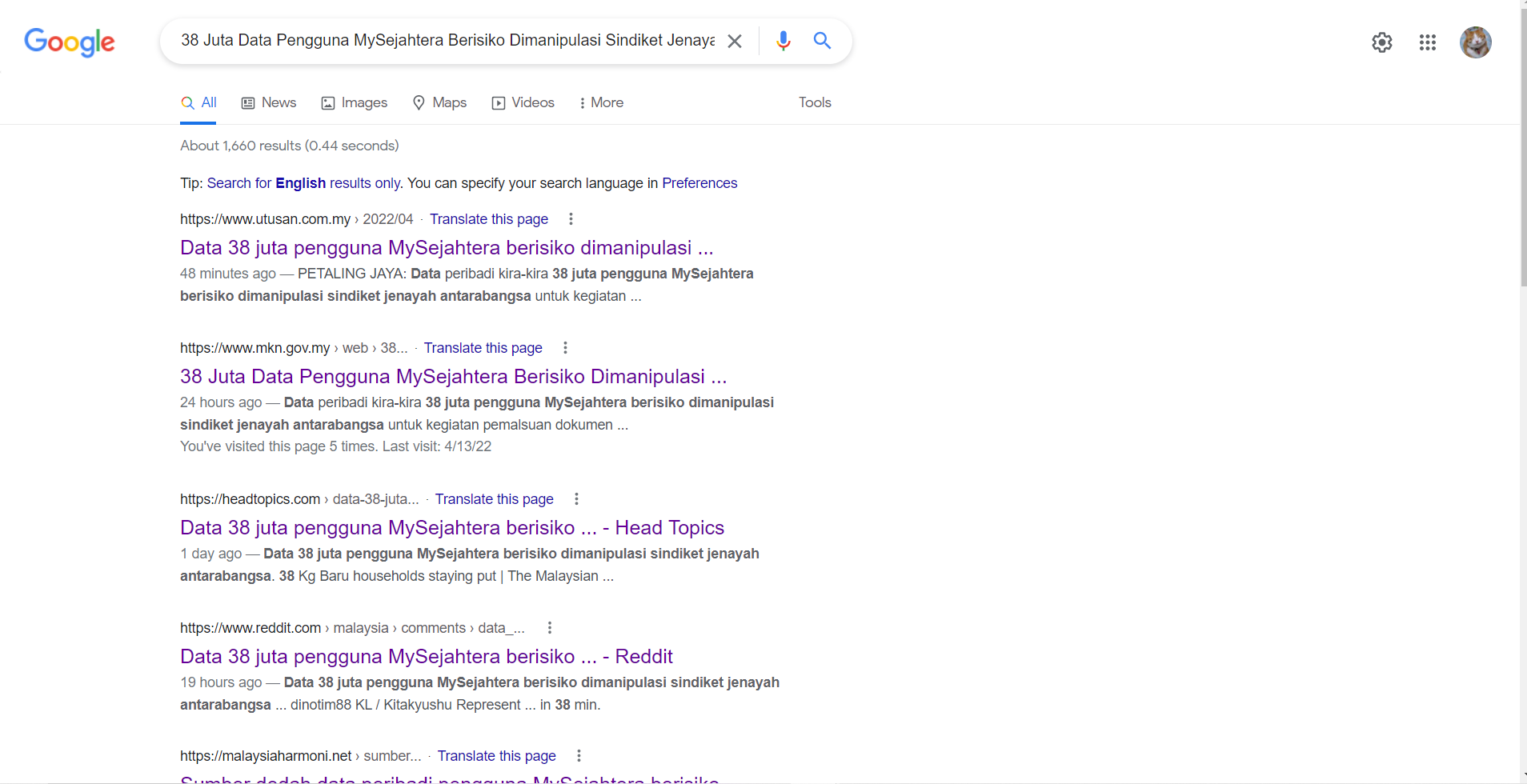
Task: Open options menu for mkn.gov.my result
Action: click(x=565, y=348)
